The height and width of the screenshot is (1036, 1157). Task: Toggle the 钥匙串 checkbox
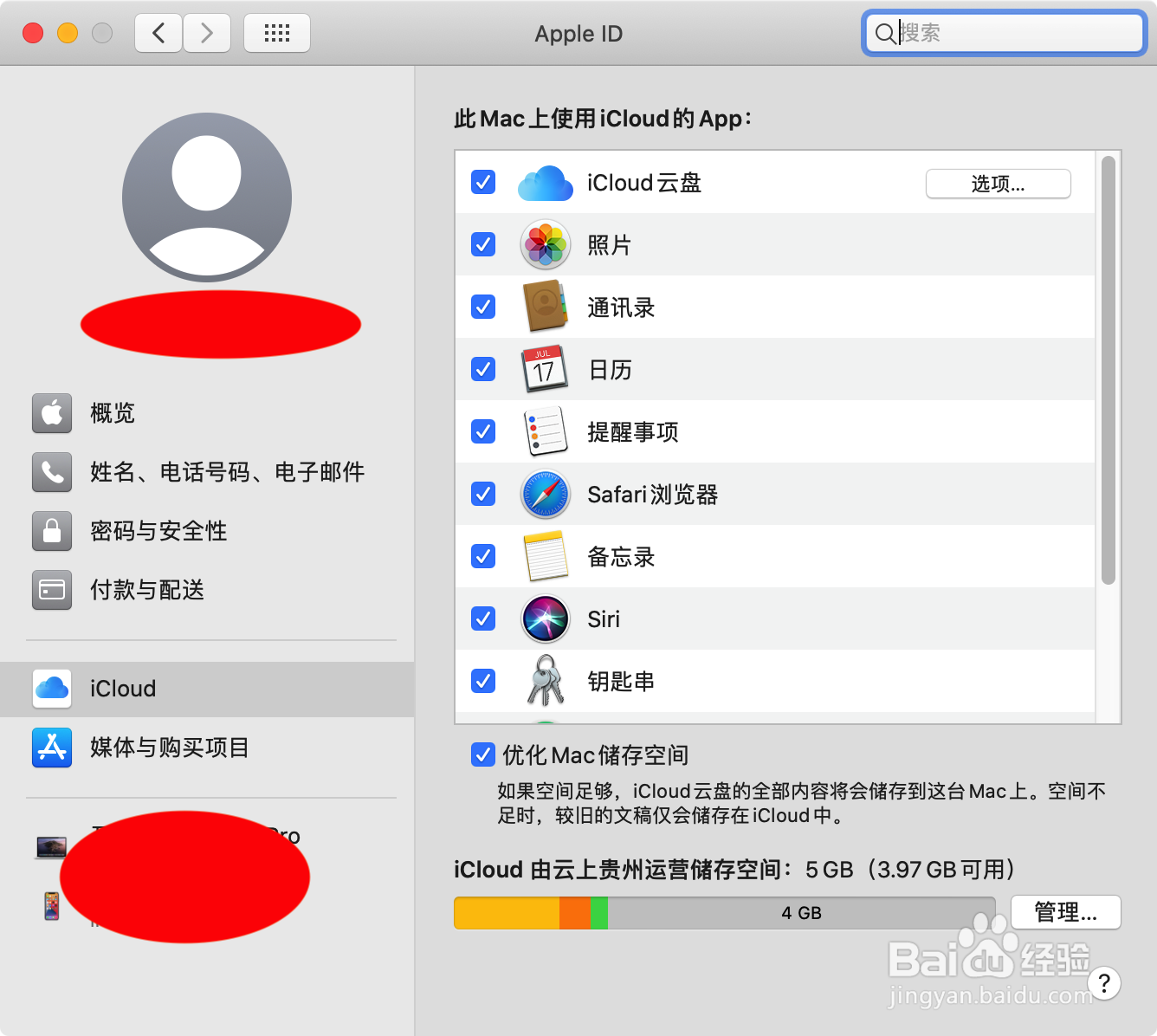coord(483,682)
